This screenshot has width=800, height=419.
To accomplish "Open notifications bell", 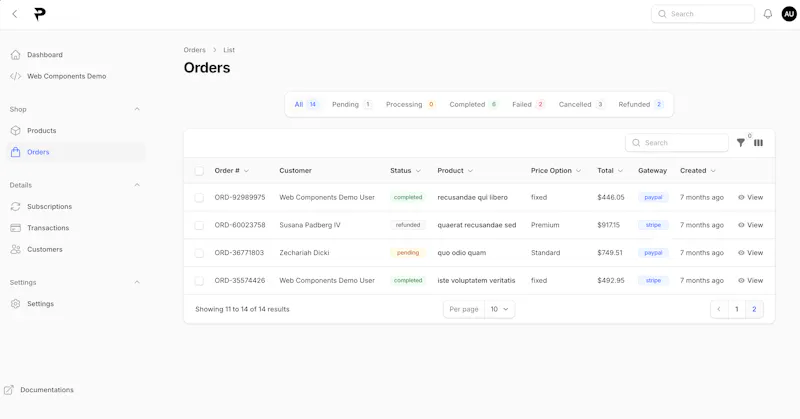I will click(x=767, y=14).
